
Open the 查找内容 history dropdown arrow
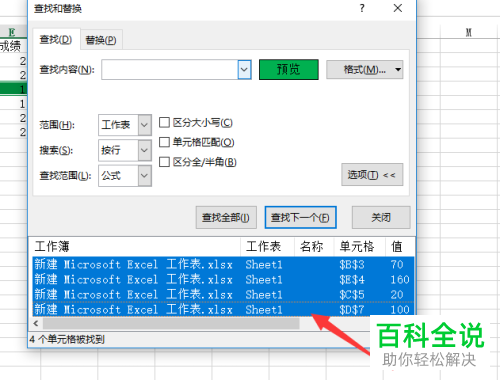pyautogui.click(x=244, y=69)
